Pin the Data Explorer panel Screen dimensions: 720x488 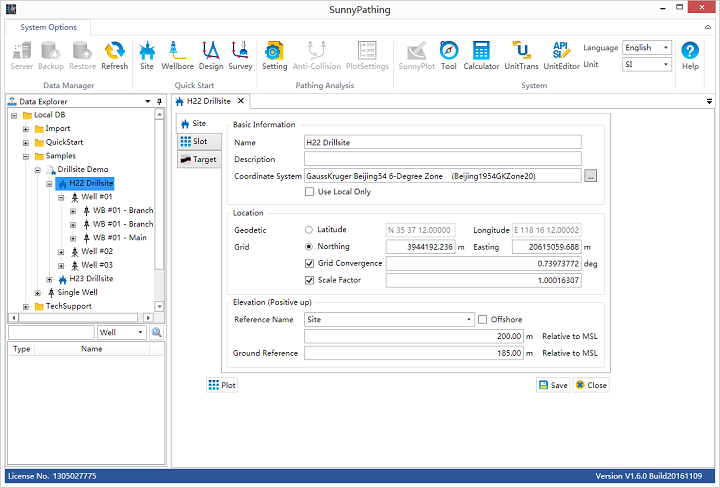(159, 101)
